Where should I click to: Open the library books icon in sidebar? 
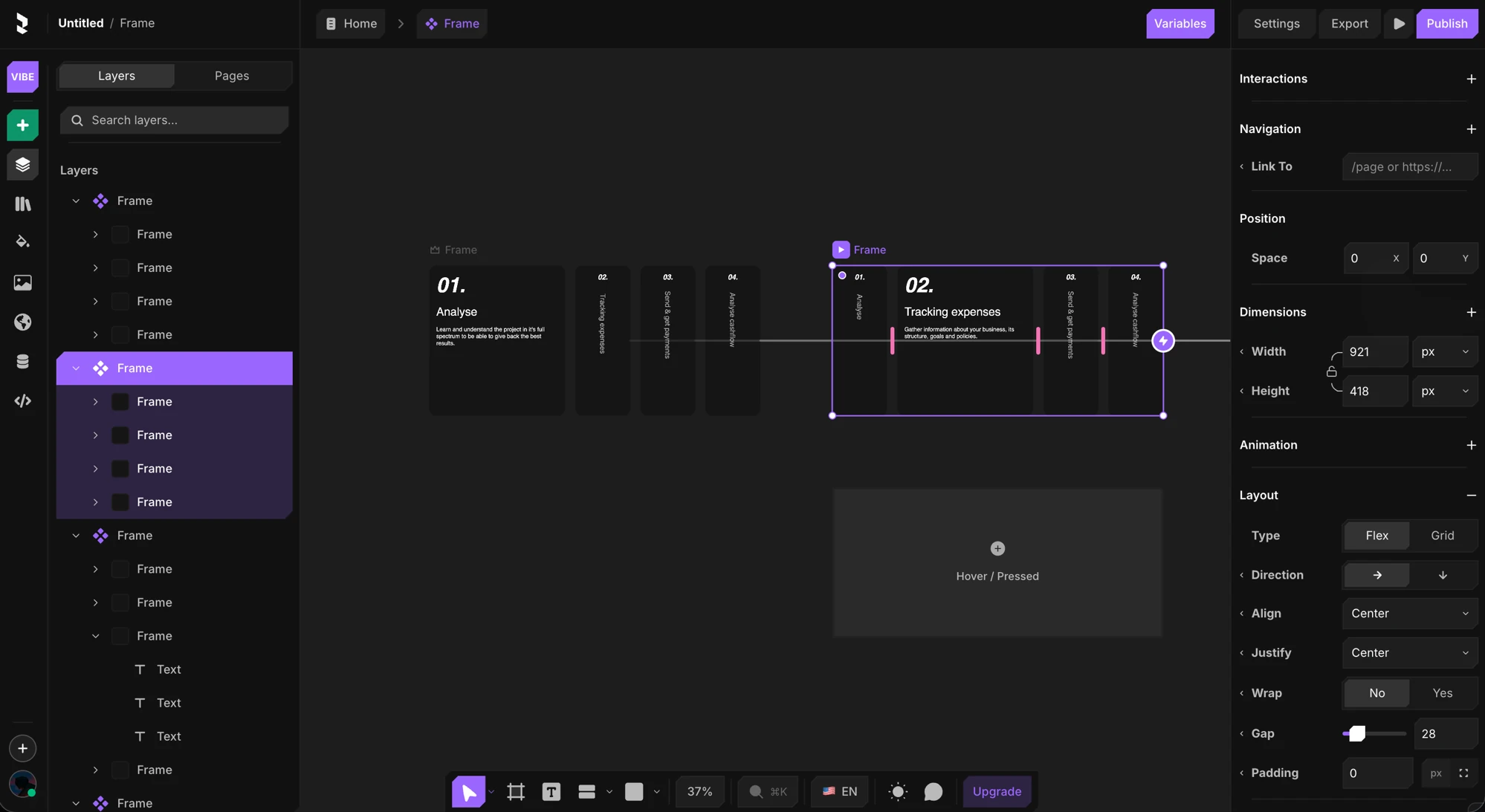[22, 204]
